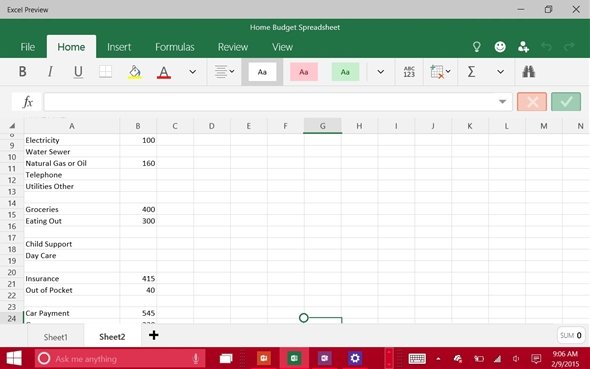This screenshot has height=369, width=590.
Task: Select the Electricity cell
Action: (x=72, y=140)
